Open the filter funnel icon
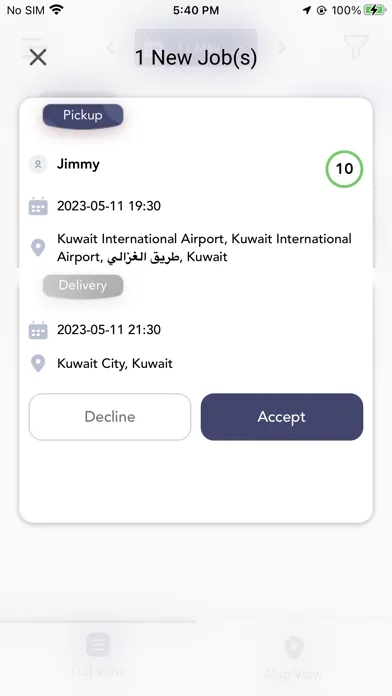 pyautogui.click(x=356, y=47)
